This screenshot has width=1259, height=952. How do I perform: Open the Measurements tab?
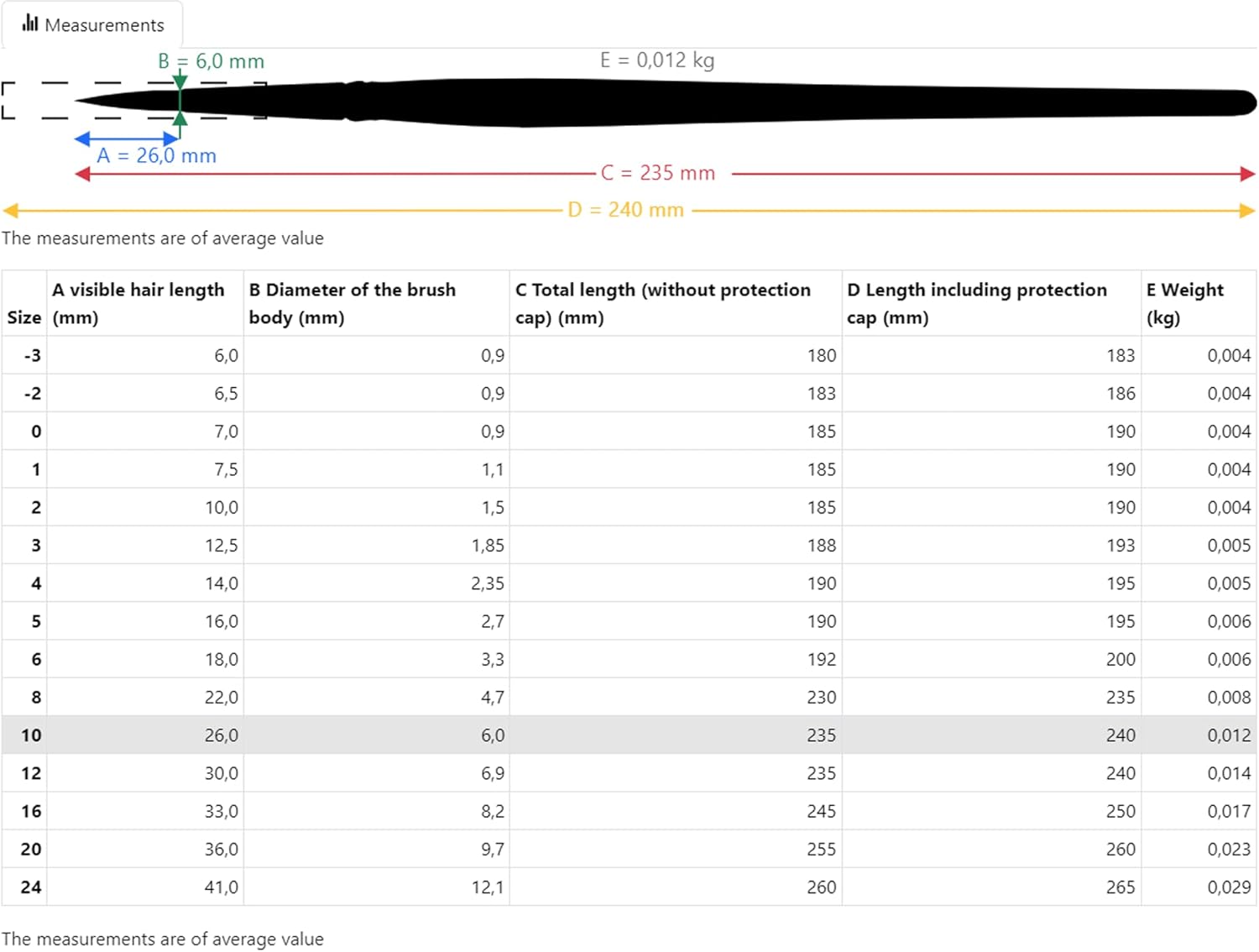pyautogui.click(x=92, y=24)
